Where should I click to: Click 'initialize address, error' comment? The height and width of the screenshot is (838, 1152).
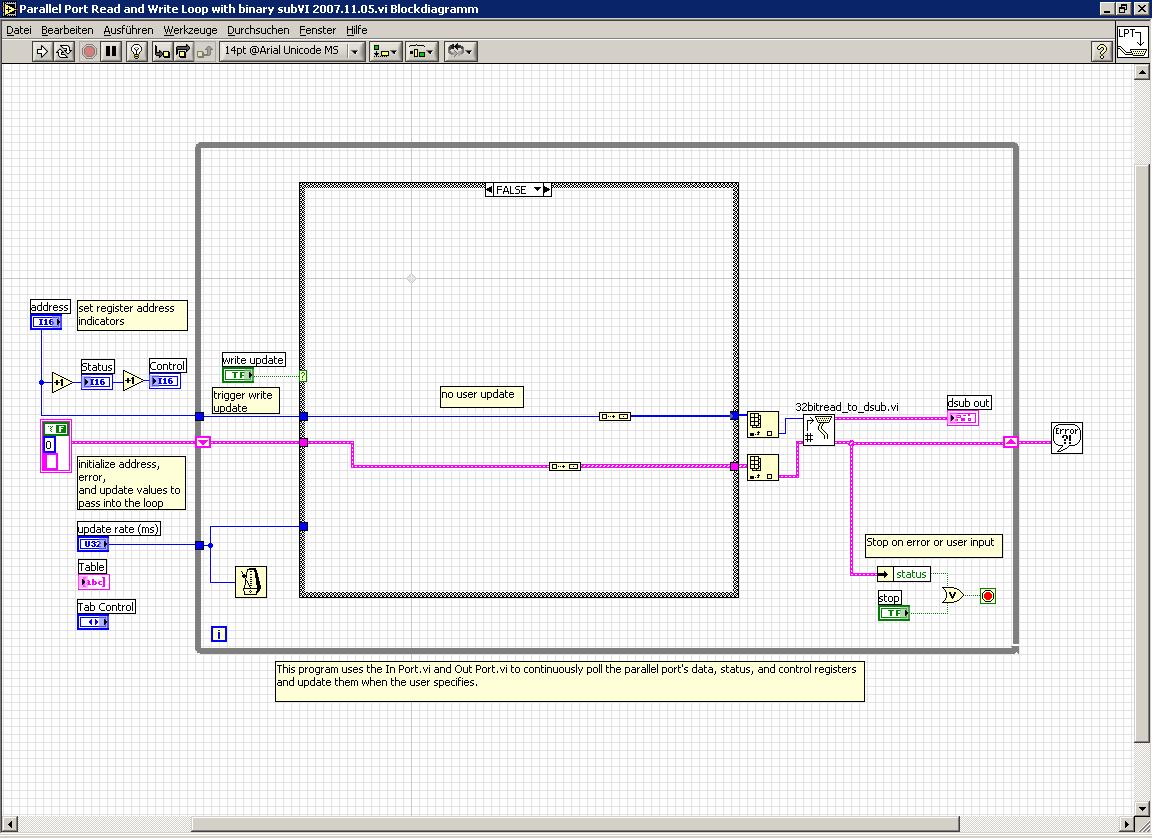click(x=132, y=483)
